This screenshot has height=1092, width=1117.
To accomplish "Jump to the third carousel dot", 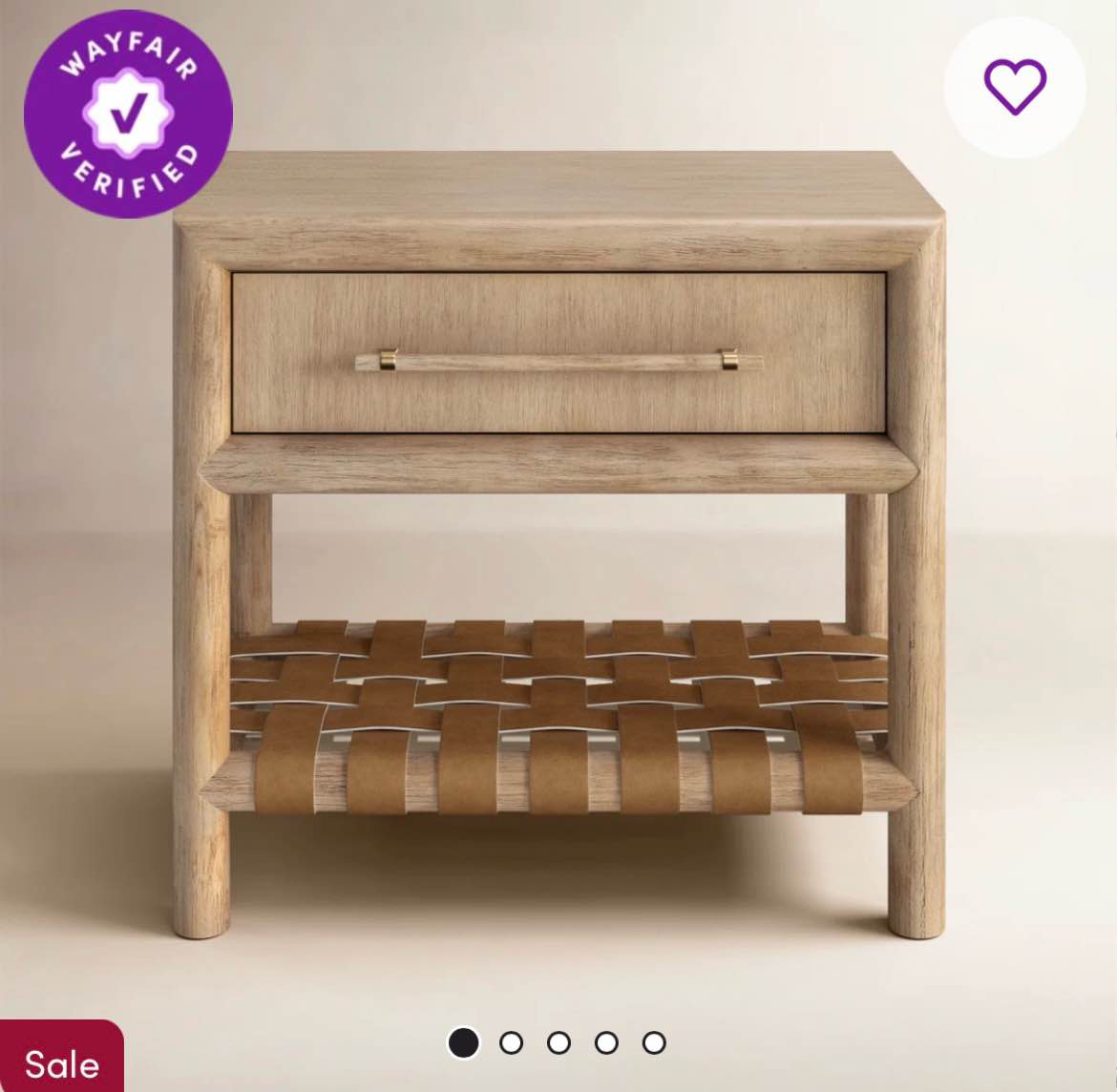I will coord(559,1043).
